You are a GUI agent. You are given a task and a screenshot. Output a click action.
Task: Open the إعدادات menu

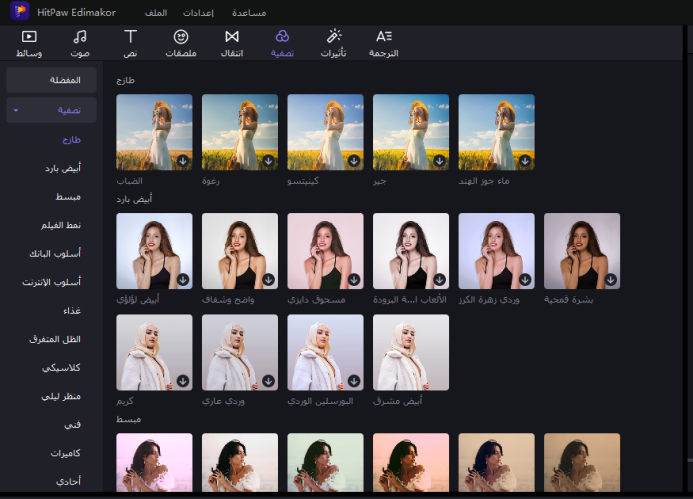(198, 13)
